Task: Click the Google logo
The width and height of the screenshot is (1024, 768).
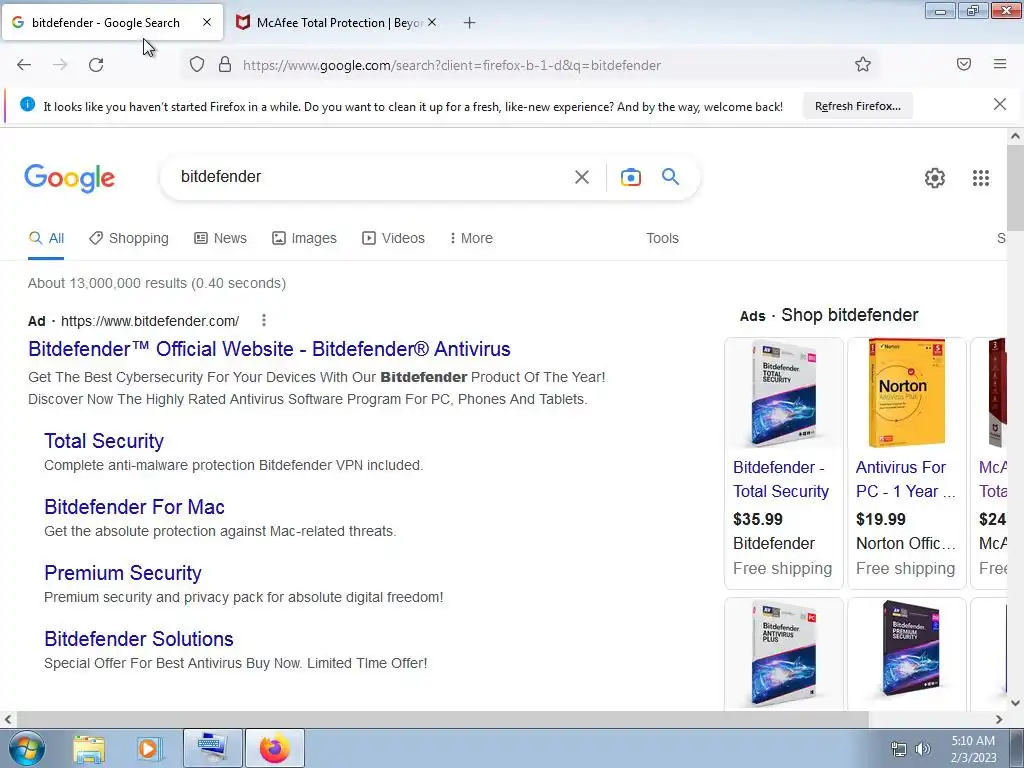Action: tap(70, 178)
